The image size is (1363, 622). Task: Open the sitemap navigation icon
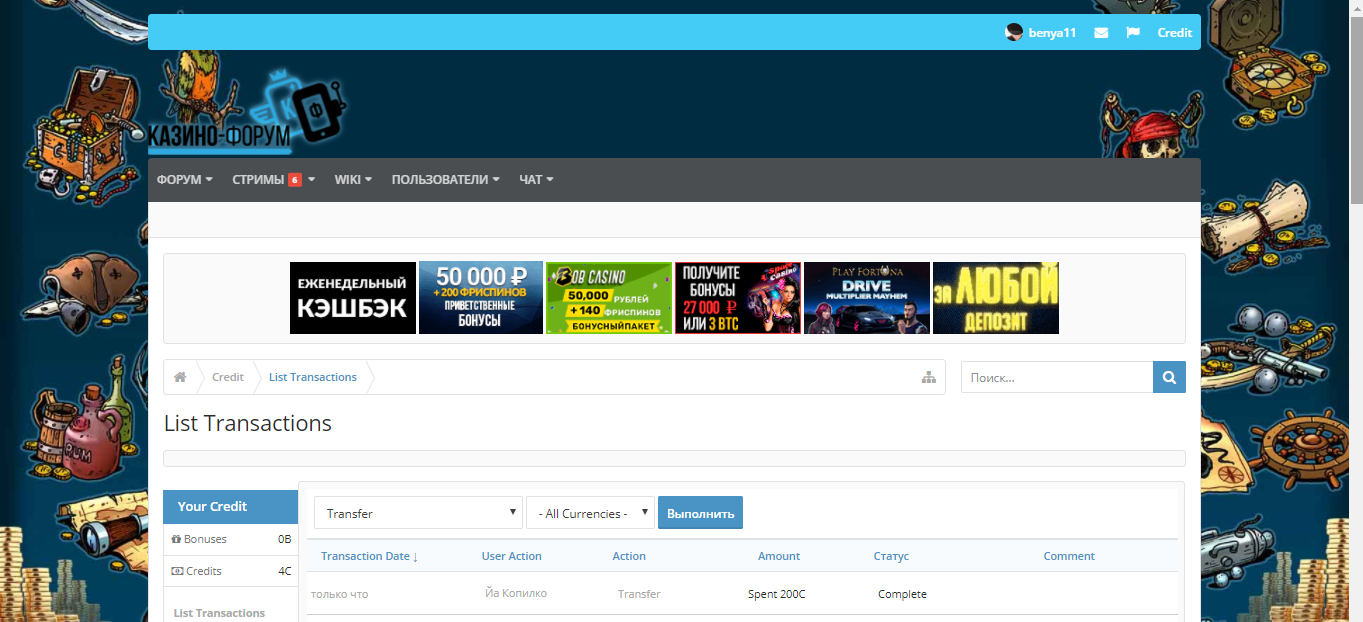(928, 377)
